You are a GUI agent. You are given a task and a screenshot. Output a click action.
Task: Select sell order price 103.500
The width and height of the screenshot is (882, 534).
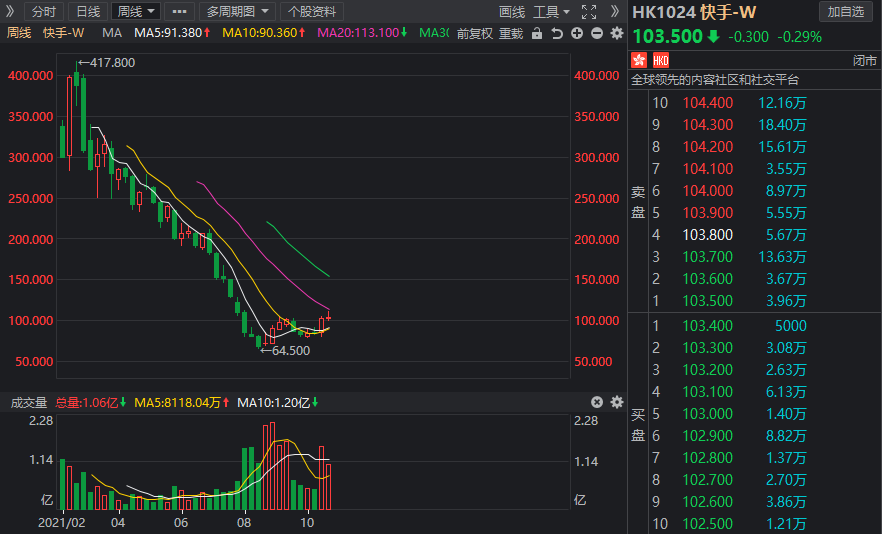(x=708, y=301)
